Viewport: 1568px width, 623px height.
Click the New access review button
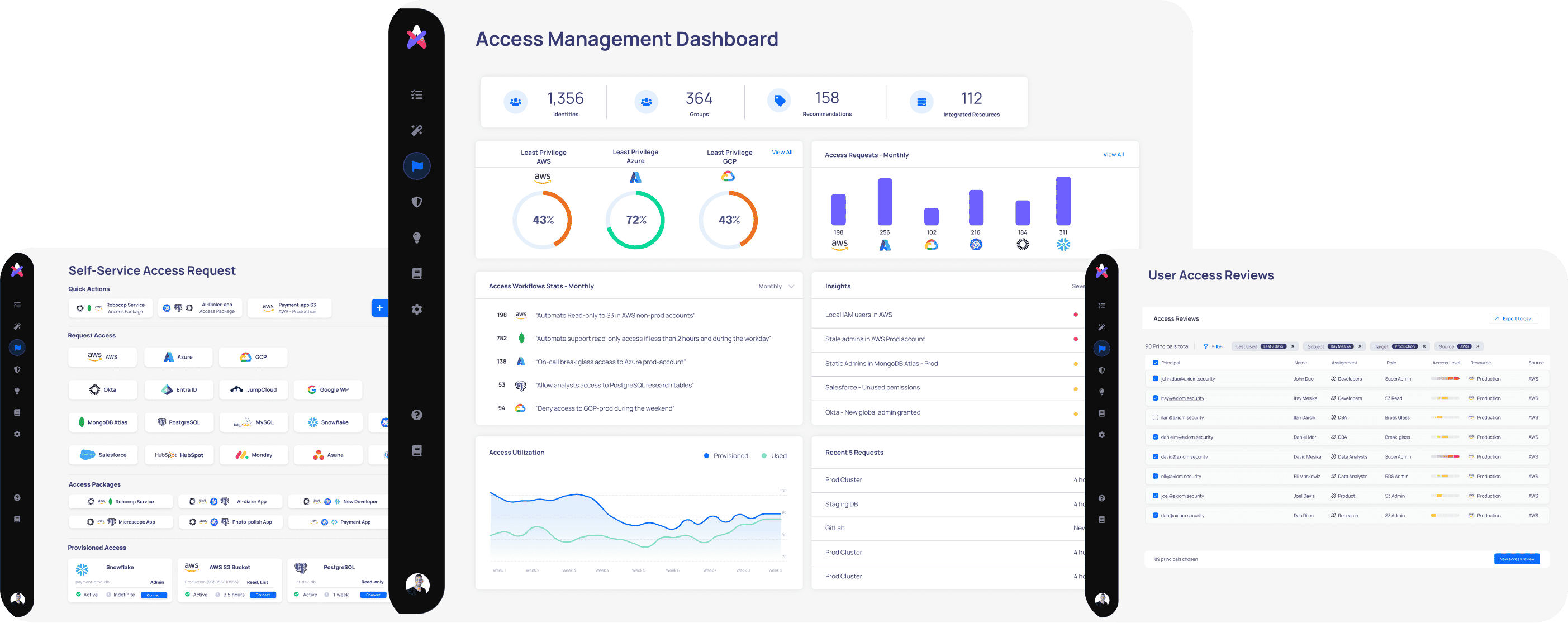pyautogui.click(x=1516, y=559)
